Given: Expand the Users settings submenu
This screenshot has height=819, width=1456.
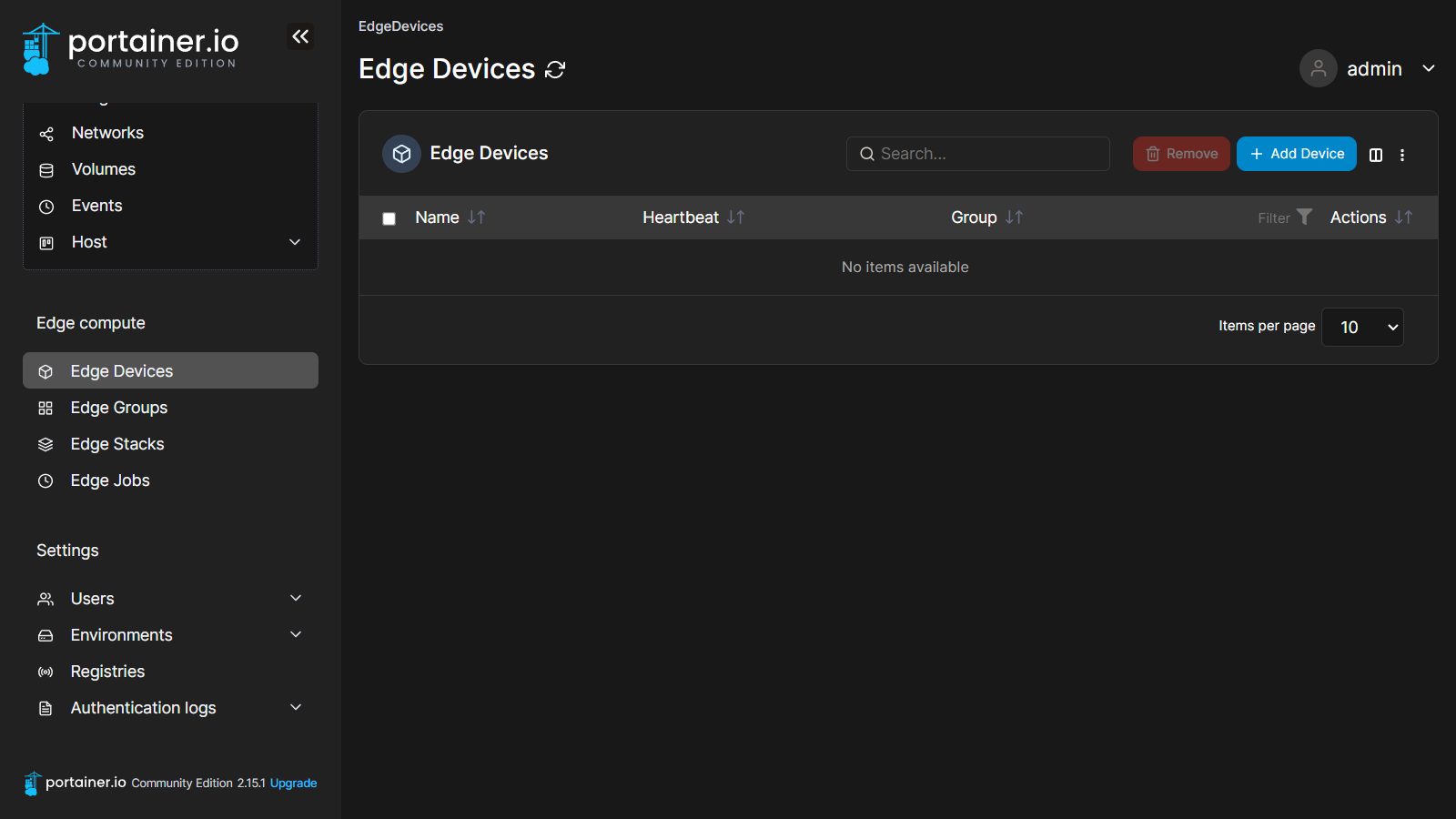Looking at the screenshot, I should click(x=296, y=598).
